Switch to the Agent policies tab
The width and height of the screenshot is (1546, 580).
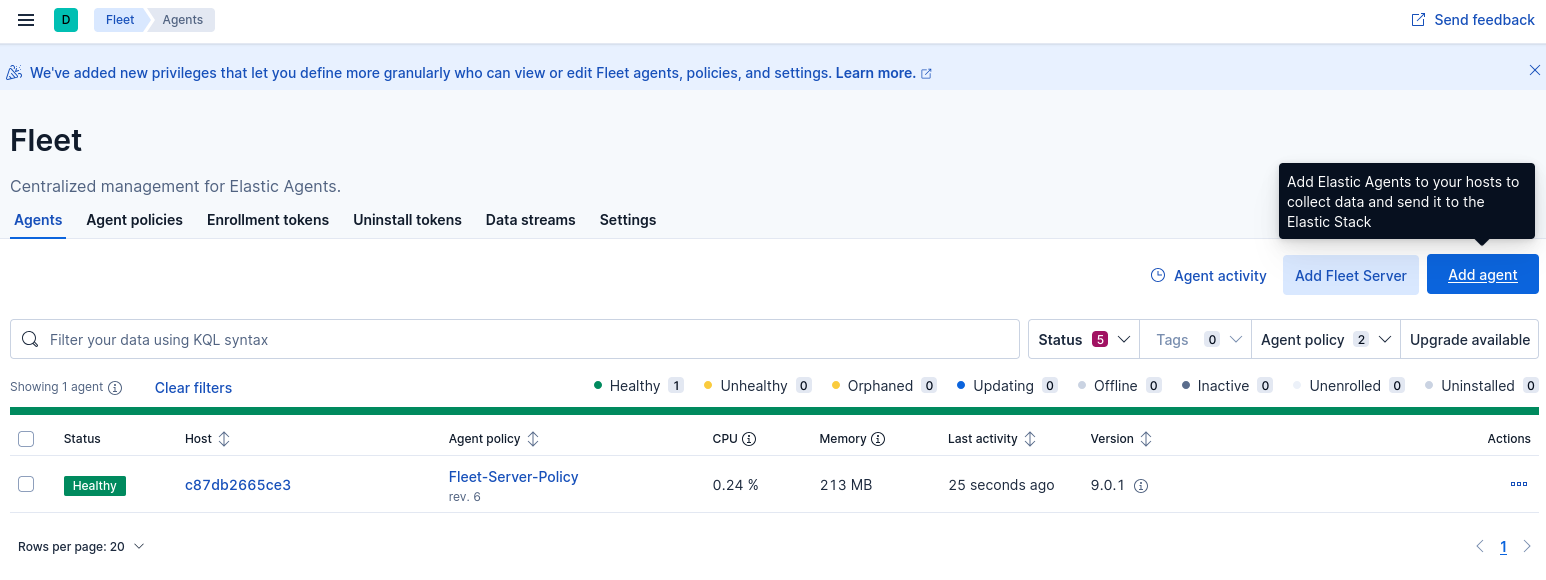click(134, 220)
